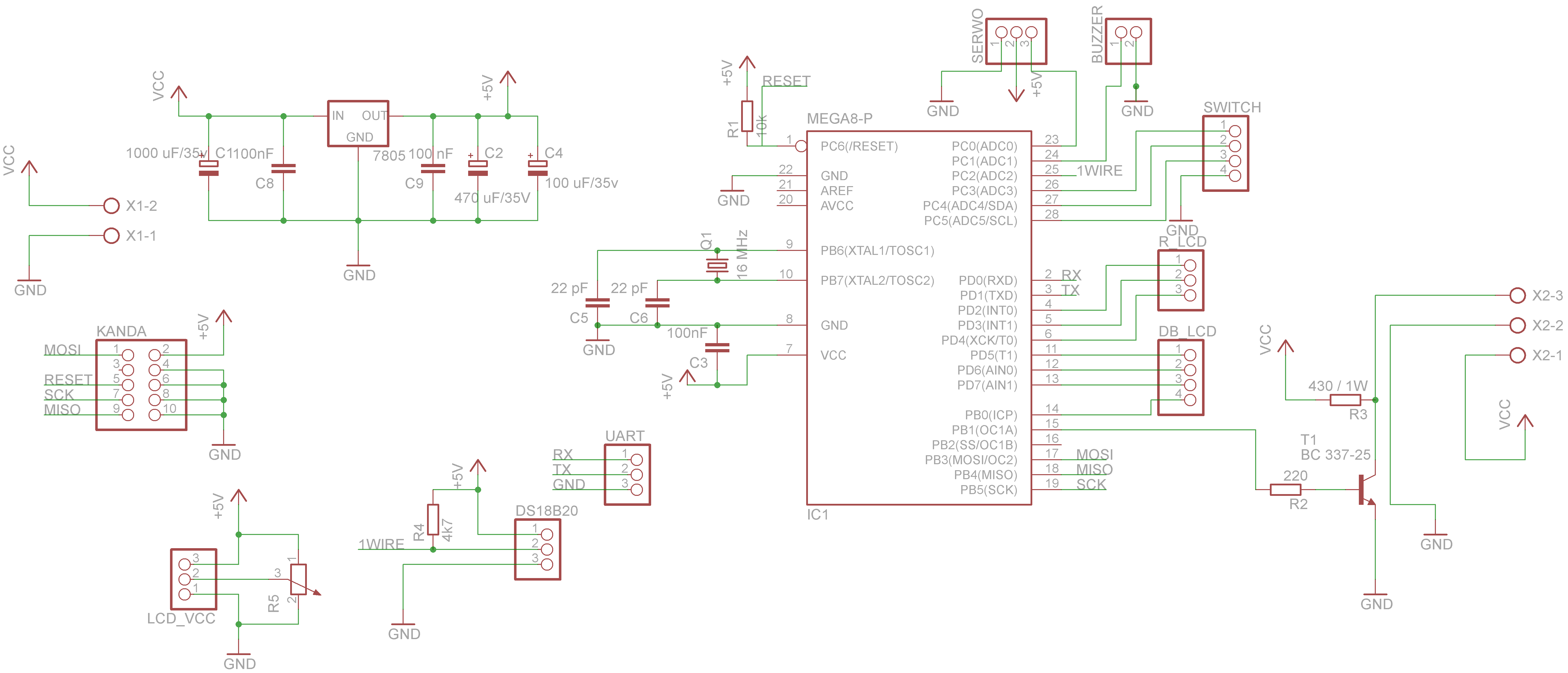The width and height of the screenshot is (1568, 673).
Task: Click the R3 430/1W resistor
Action: pyautogui.click(x=1345, y=400)
